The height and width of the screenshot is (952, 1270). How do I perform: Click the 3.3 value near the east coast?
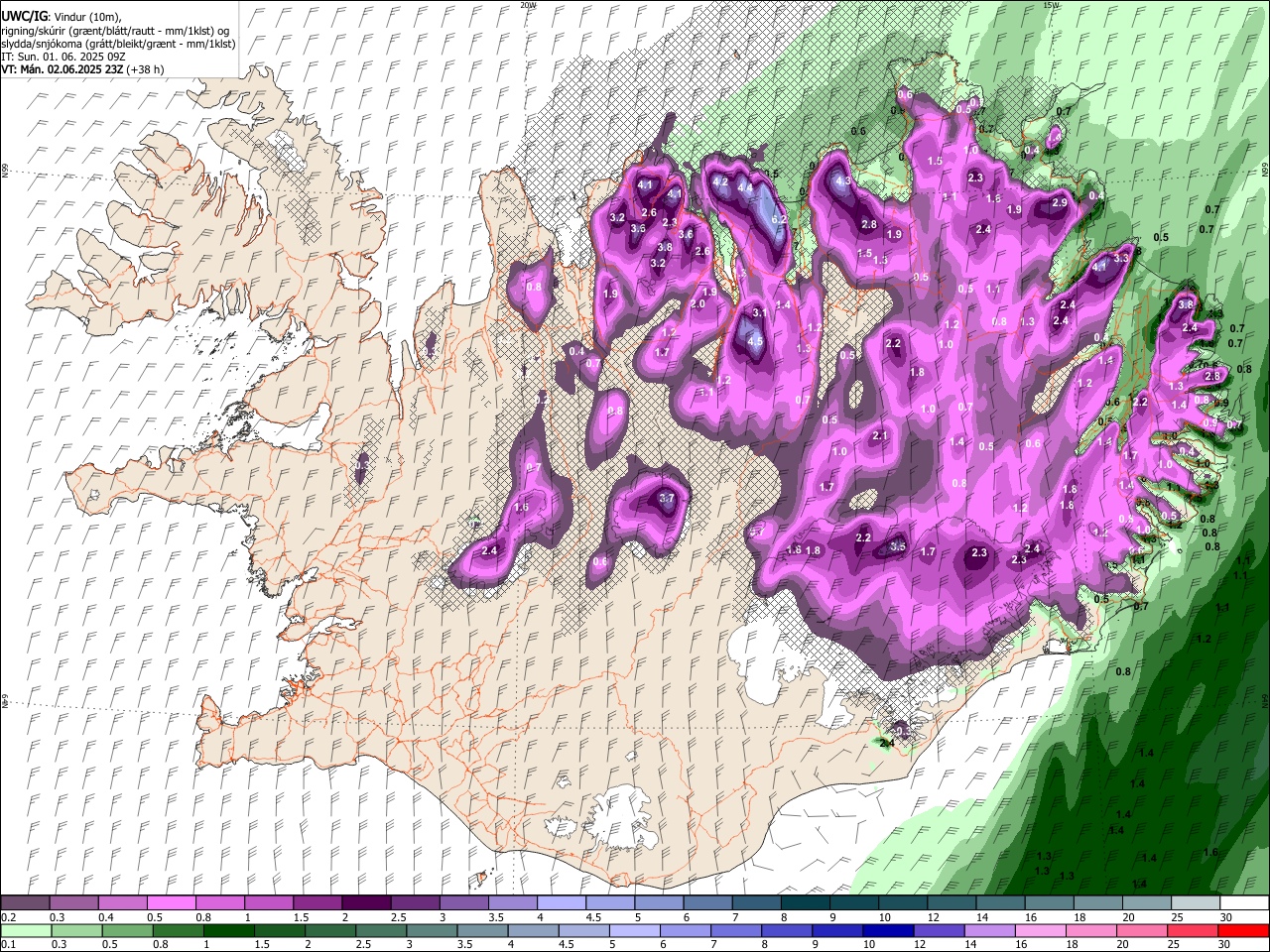[x=1122, y=258]
